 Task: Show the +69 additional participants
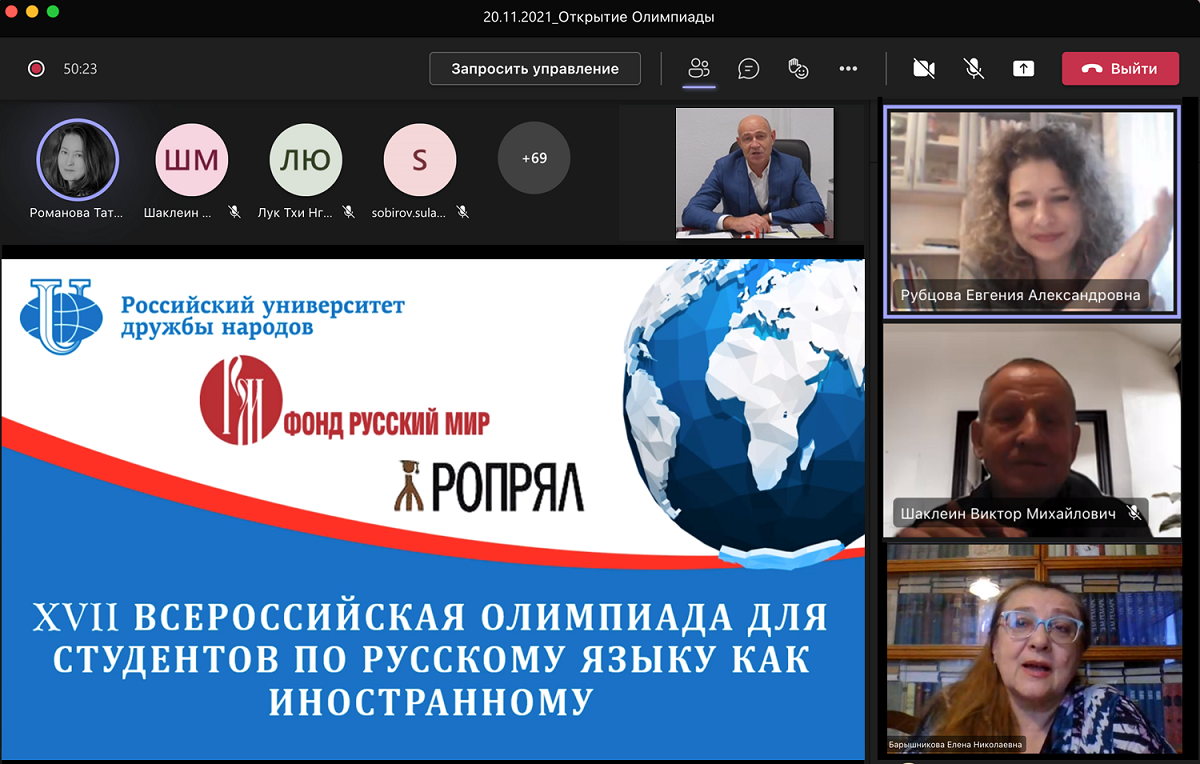point(534,158)
